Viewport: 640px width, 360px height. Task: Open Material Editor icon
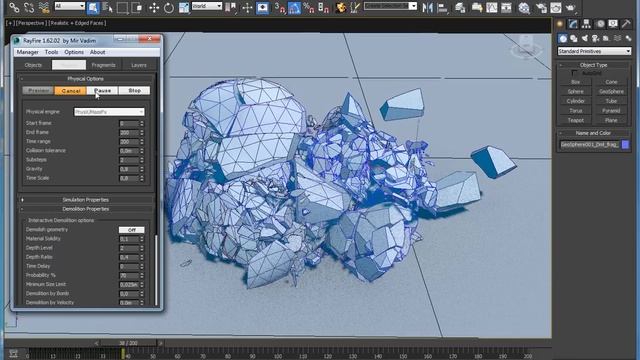tap(524, 7)
